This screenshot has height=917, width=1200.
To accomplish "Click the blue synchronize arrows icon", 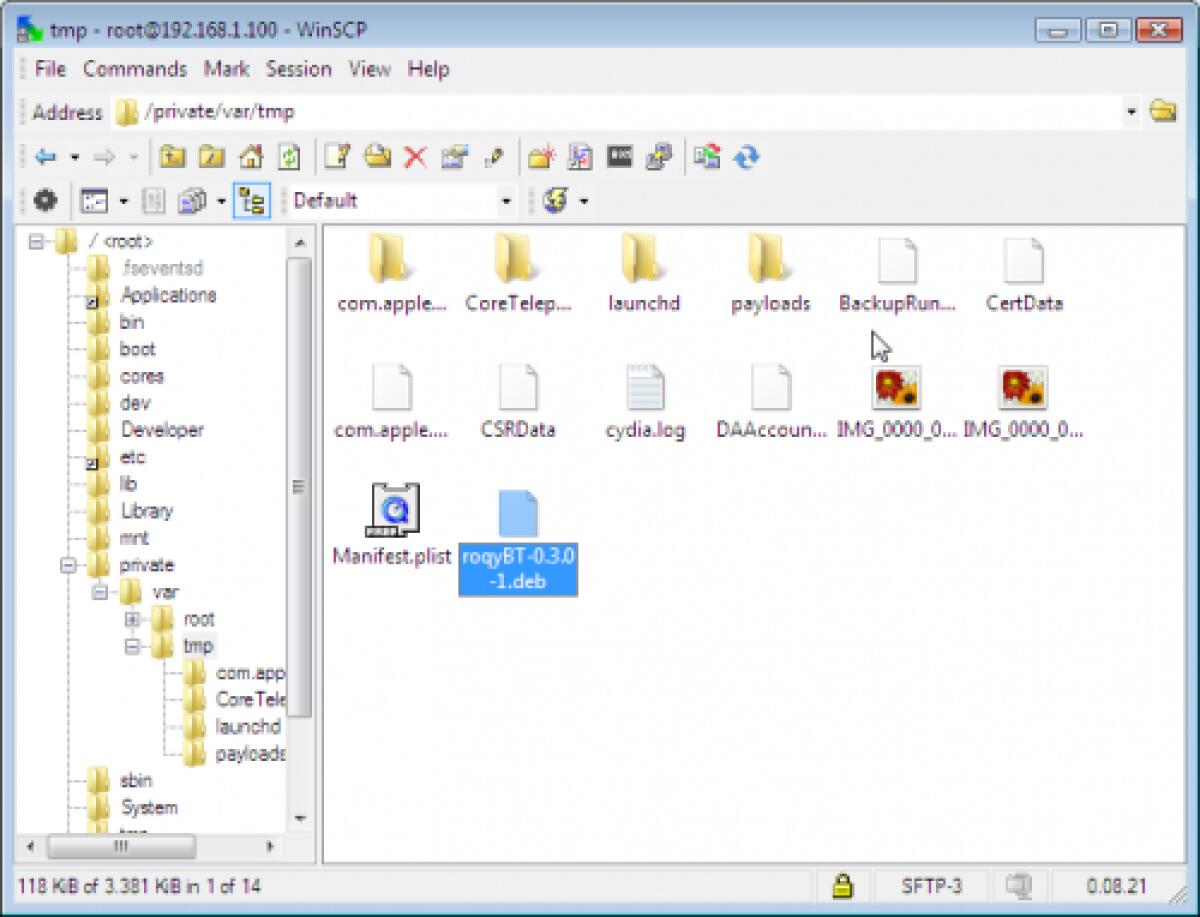I will [746, 157].
